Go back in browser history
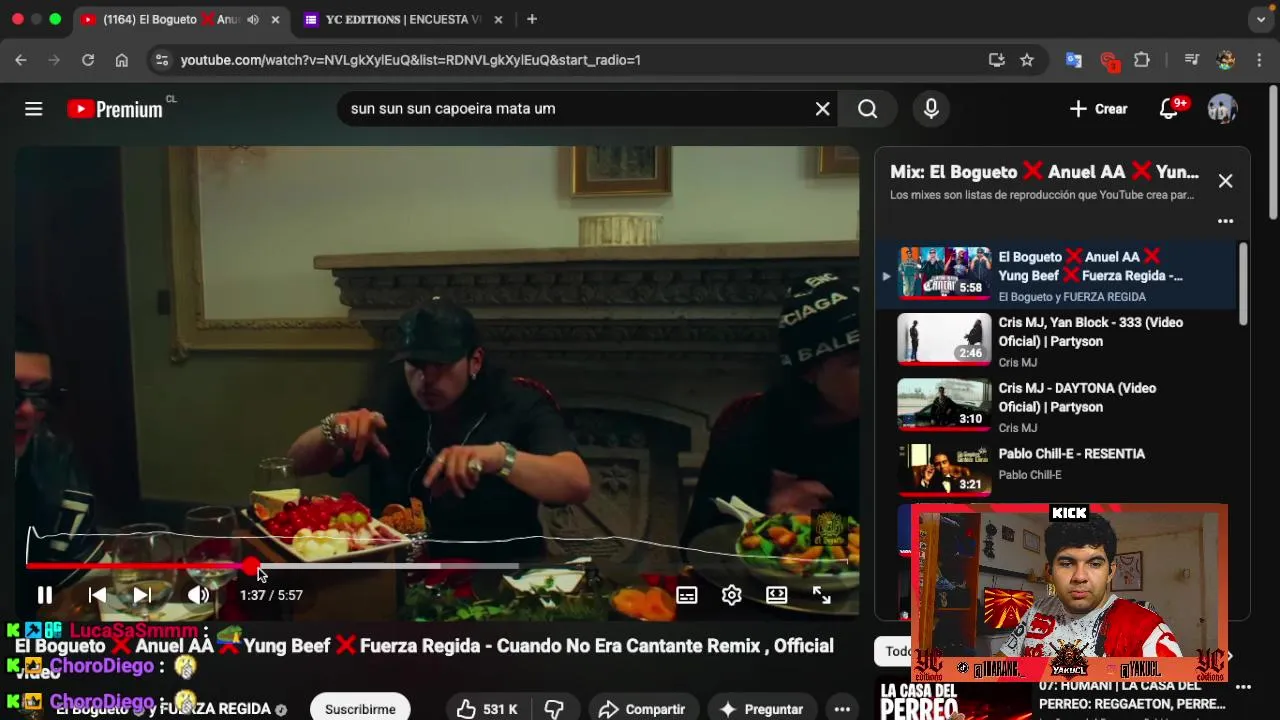The height and width of the screenshot is (720, 1280). coord(21,60)
